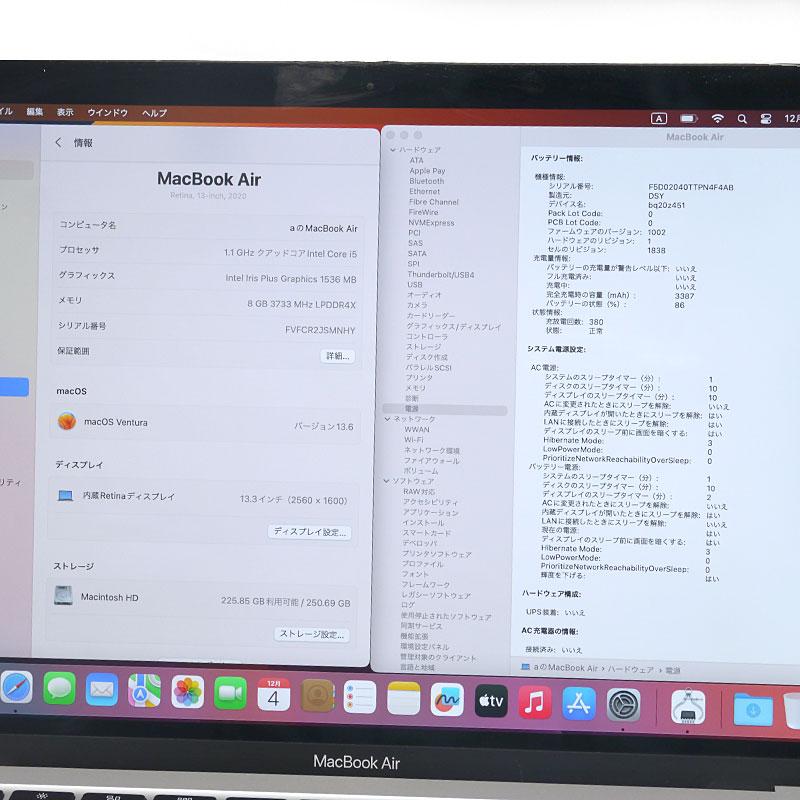The height and width of the screenshot is (800, 800).
Task: Collapse the ネットワーク tree section
Action: [x=387, y=419]
